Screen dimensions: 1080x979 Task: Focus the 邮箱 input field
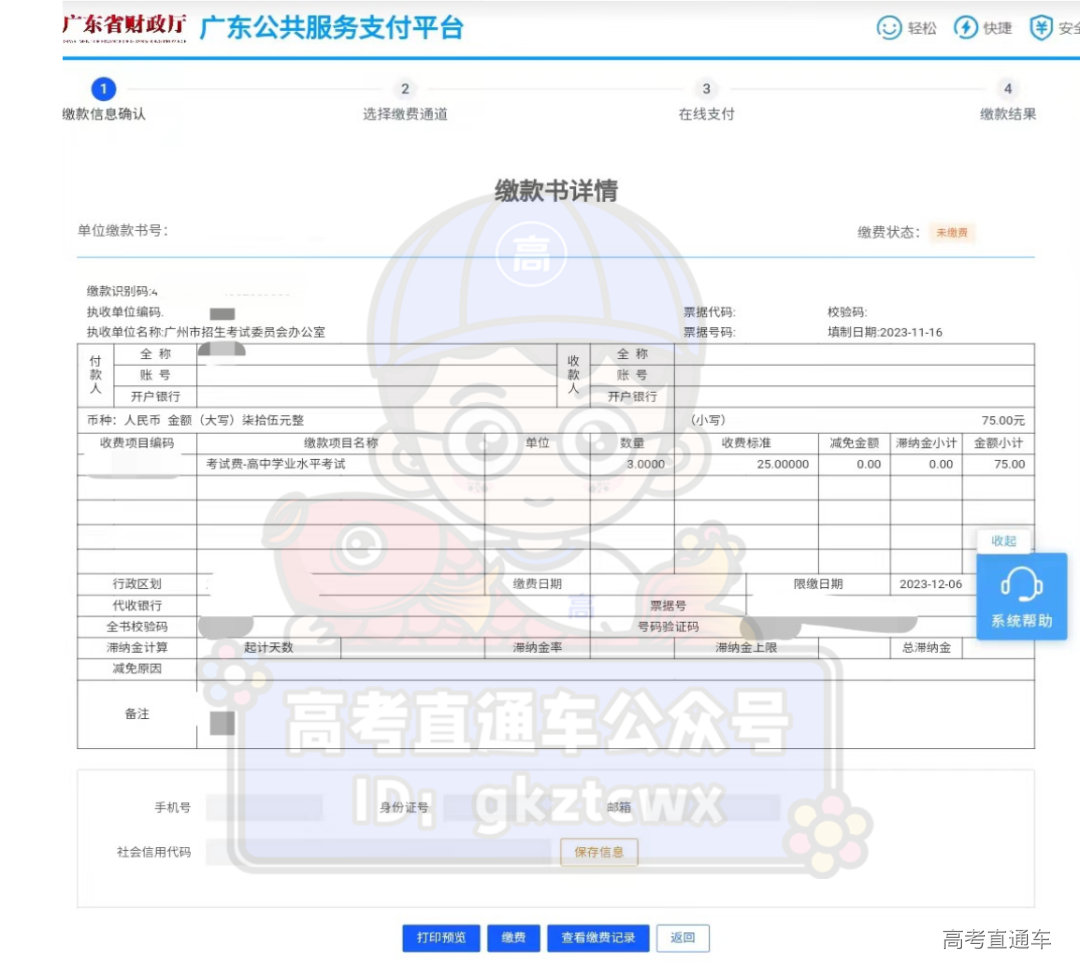pyautogui.click(x=710, y=807)
